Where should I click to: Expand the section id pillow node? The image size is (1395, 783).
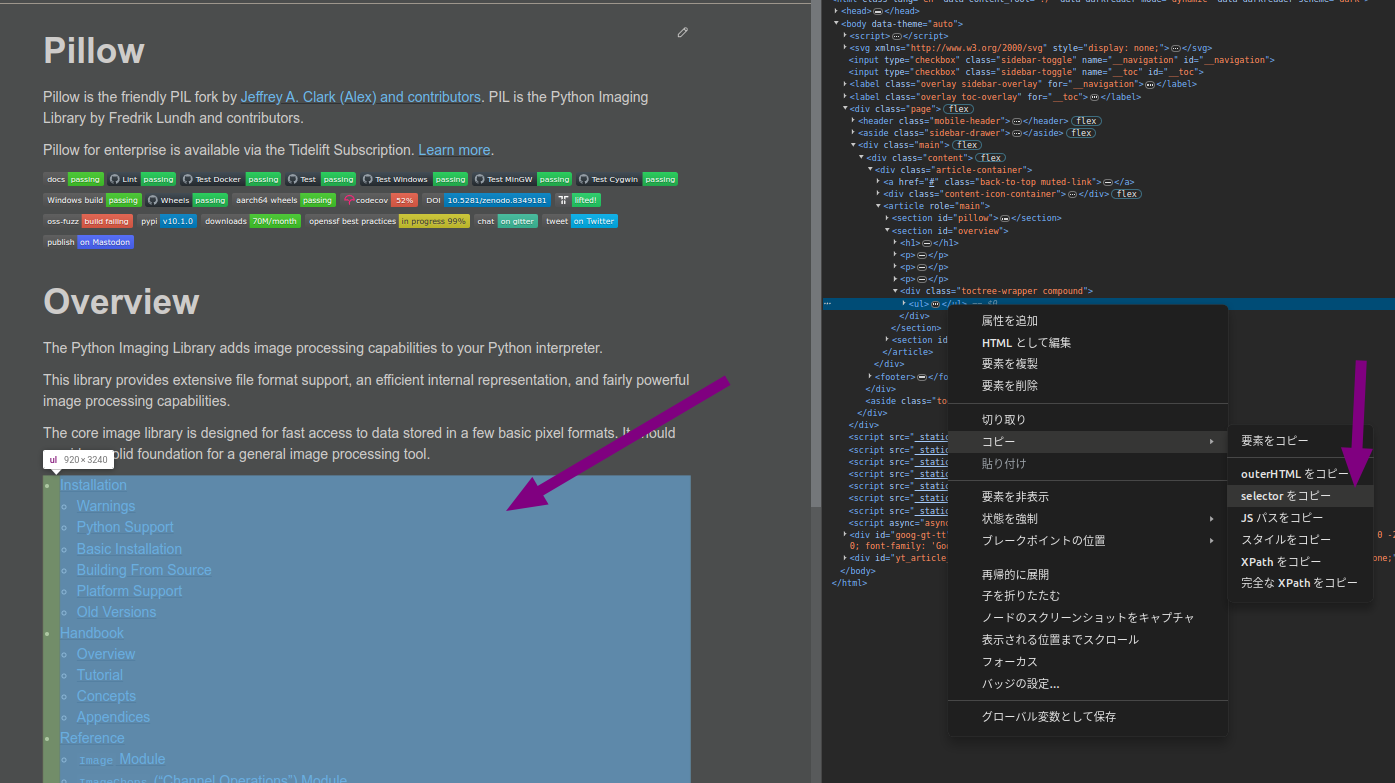[887, 218]
